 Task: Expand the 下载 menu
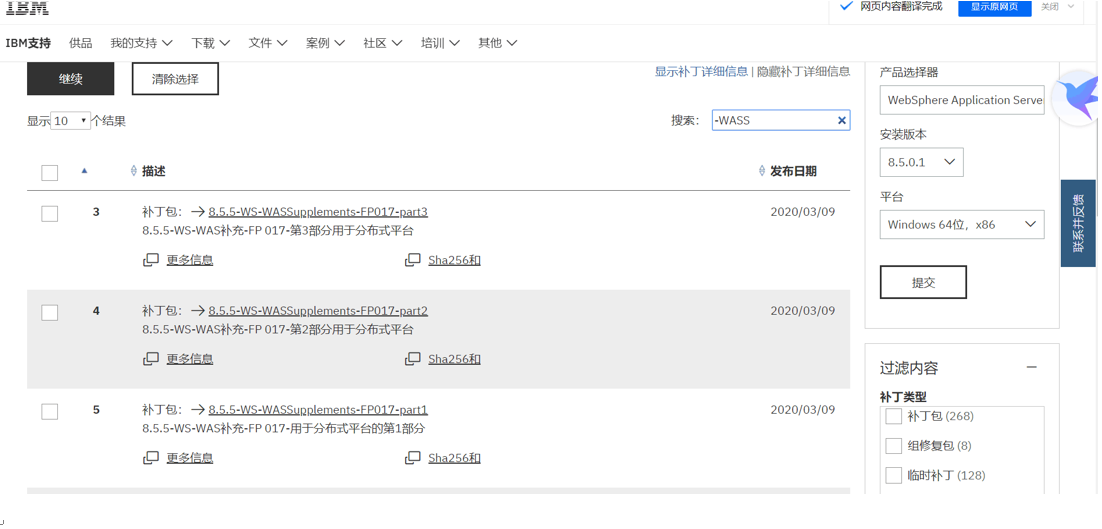[x=211, y=43]
